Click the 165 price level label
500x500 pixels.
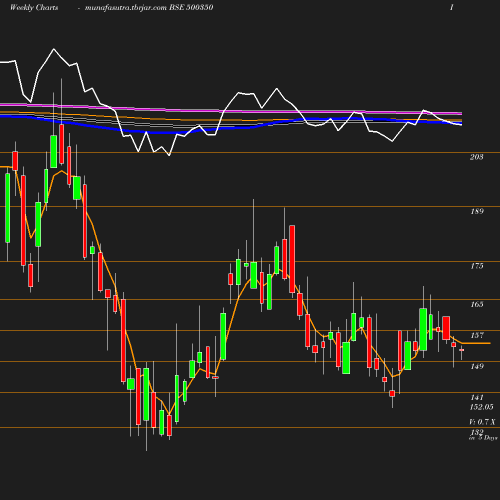click(x=477, y=304)
